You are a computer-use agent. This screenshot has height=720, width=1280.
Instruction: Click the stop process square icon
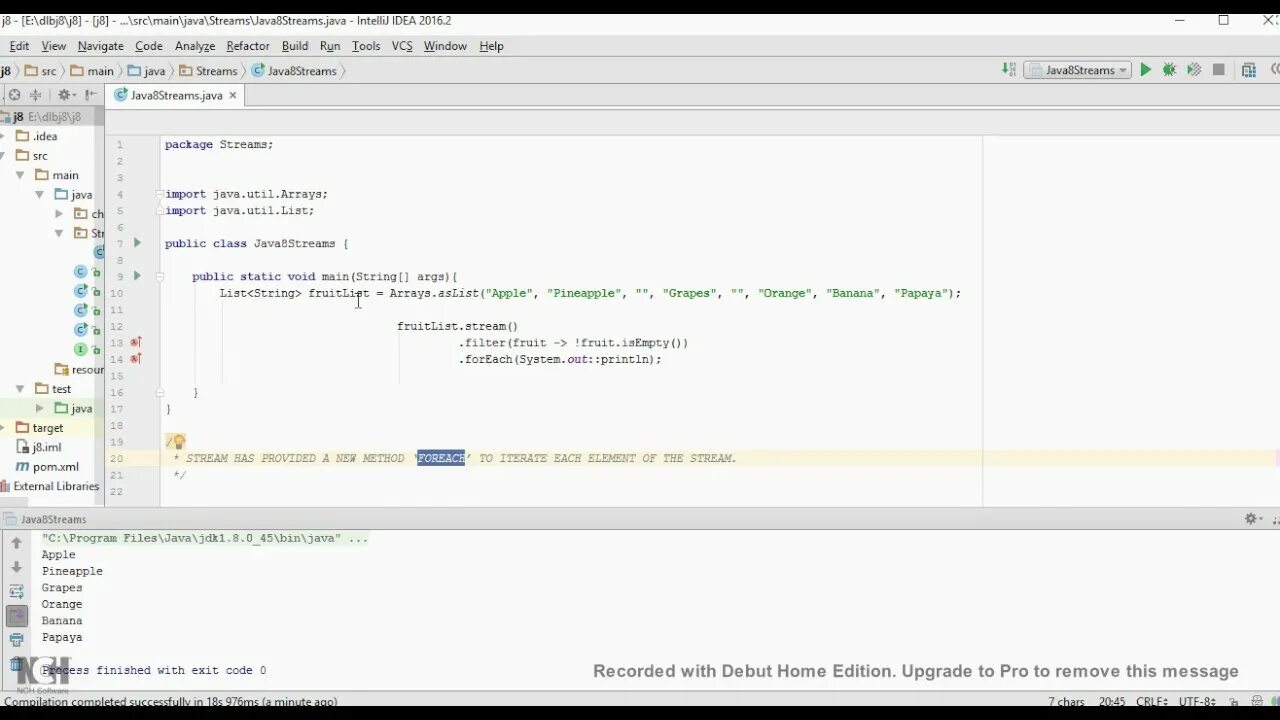[x=1219, y=70]
